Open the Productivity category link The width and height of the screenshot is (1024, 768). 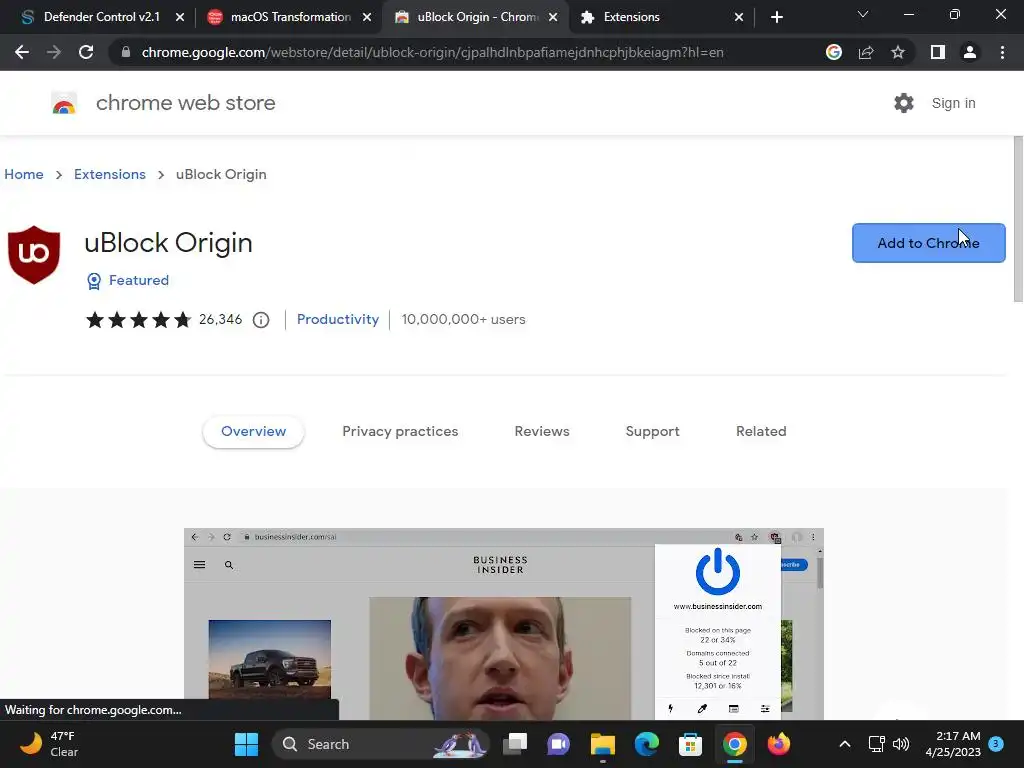pyautogui.click(x=338, y=319)
